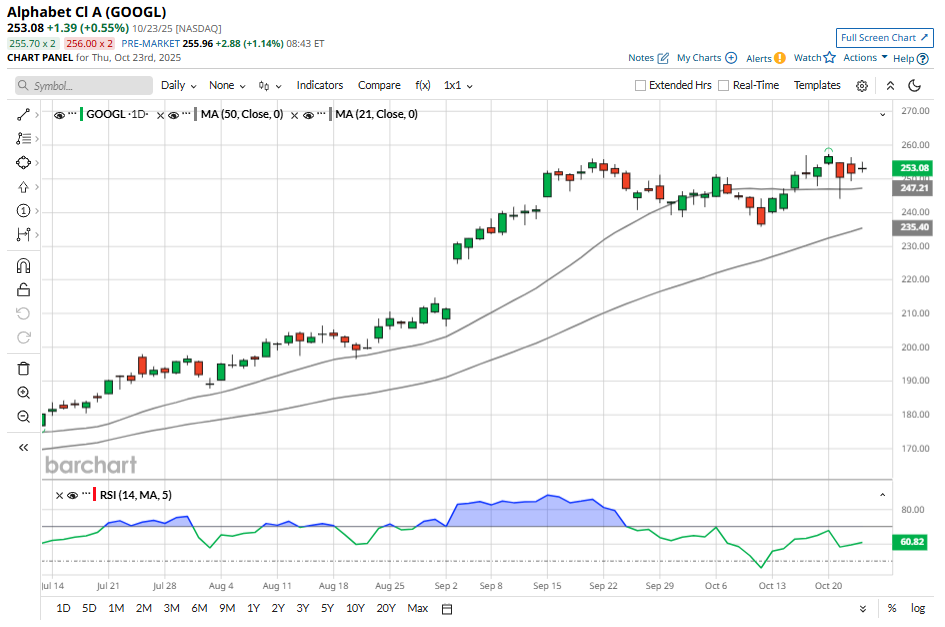Image resolution: width=945 pixels, height=627 pixels.
Task: Collapse the drawing tools sidebar
Action: [x=23, y=447]
